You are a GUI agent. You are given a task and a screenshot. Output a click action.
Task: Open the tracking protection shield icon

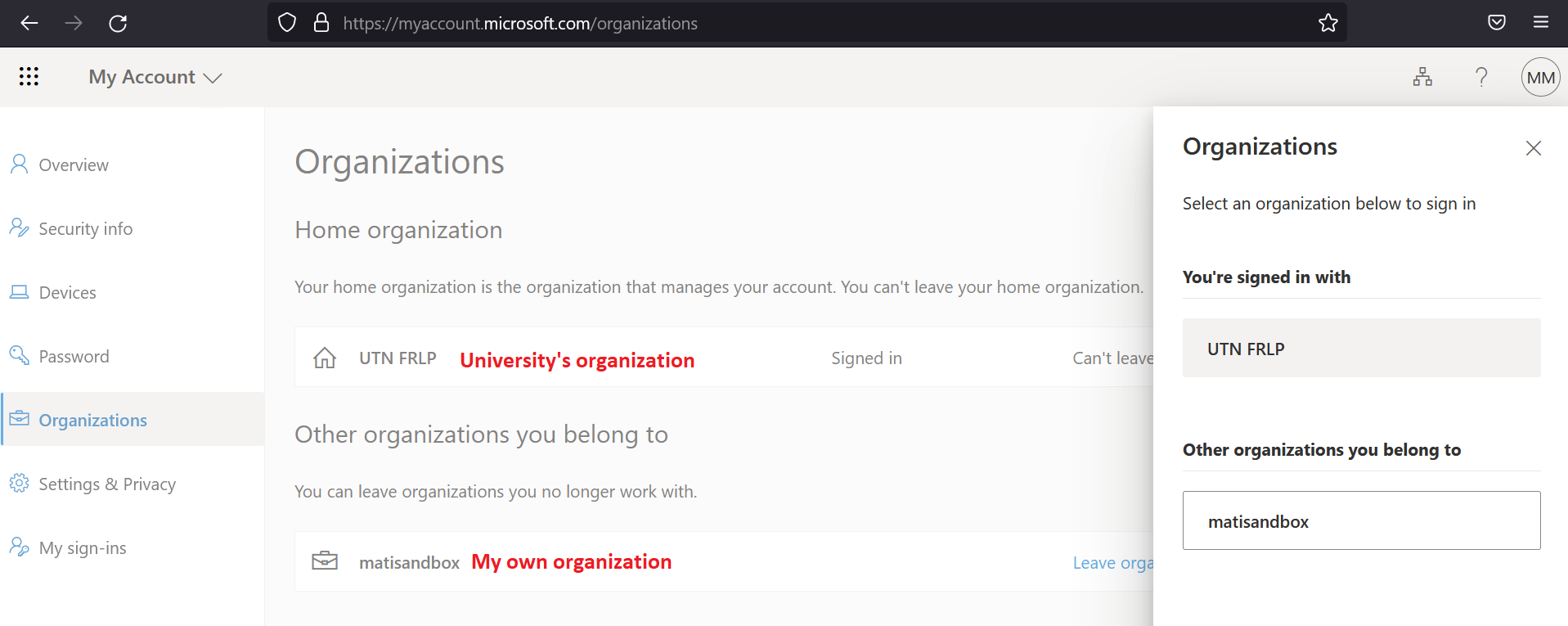tap(287, 23)
